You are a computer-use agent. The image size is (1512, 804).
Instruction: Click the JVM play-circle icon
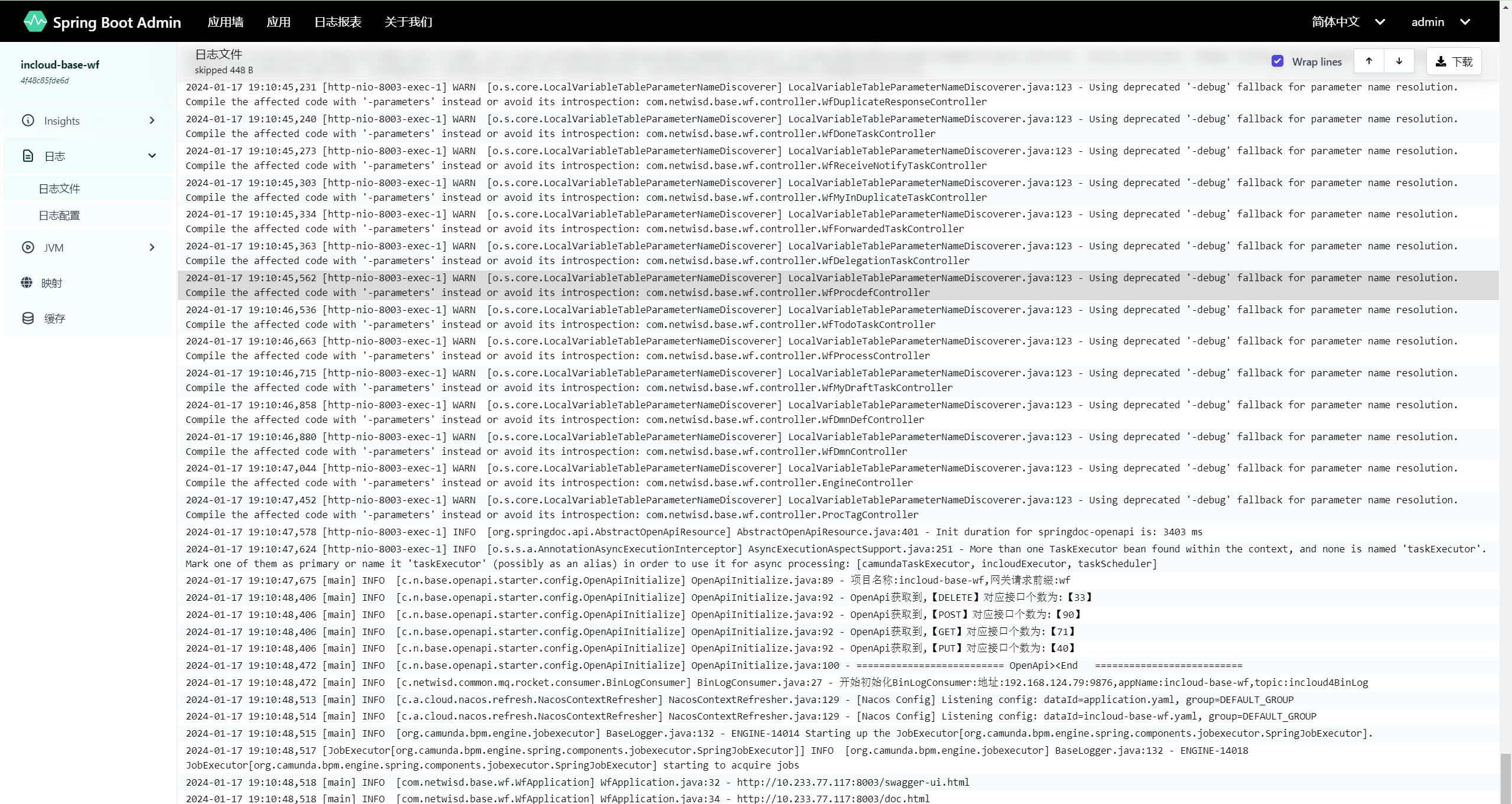click(x=28, y=248)
